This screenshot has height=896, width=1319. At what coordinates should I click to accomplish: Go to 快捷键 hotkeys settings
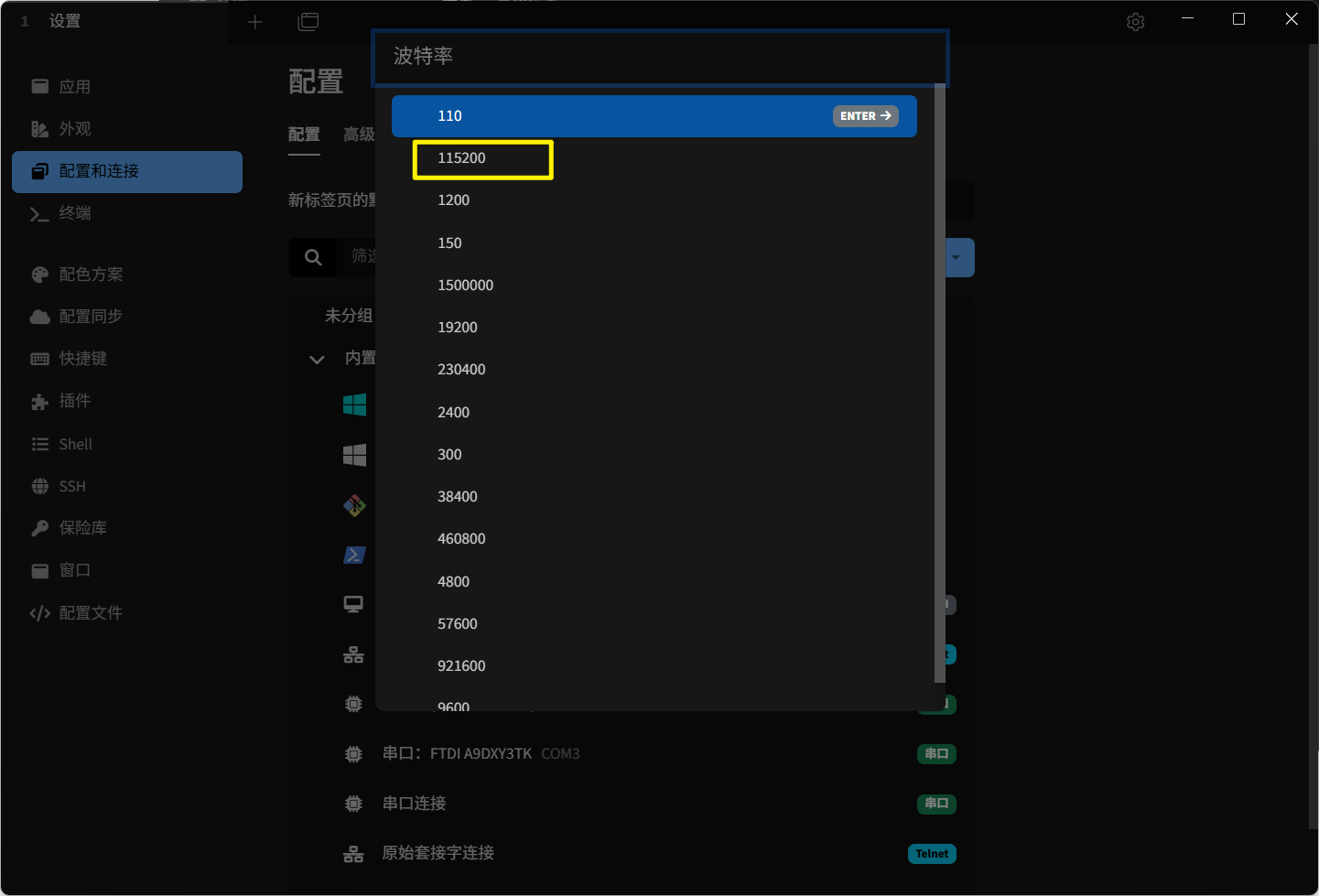click(x=82, y=359)
